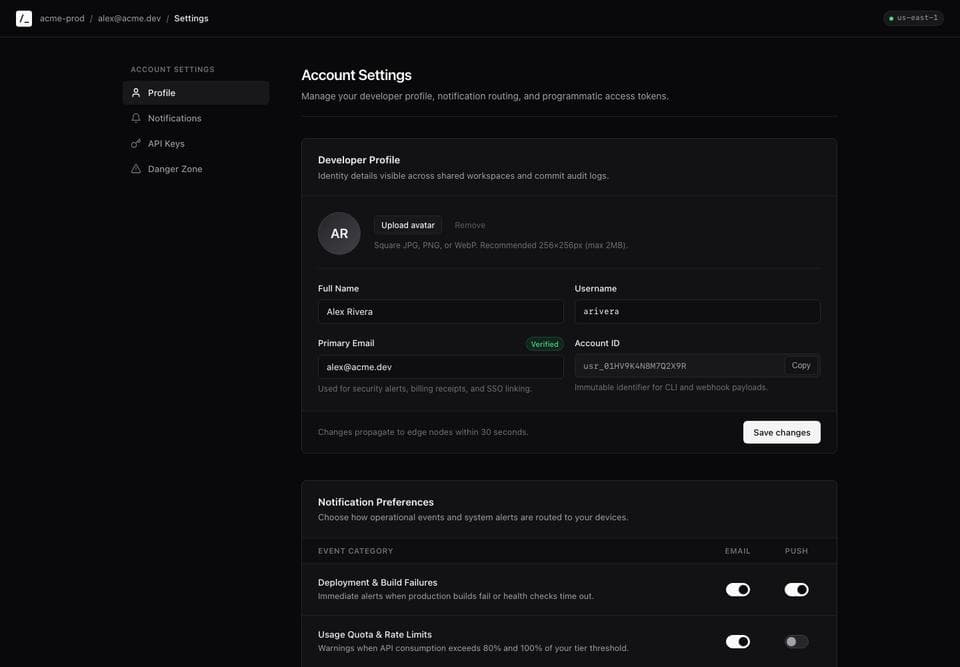Click the ACCOUNT SETTINGS sidebar heading
960x667 pixels.
[173, 69]
